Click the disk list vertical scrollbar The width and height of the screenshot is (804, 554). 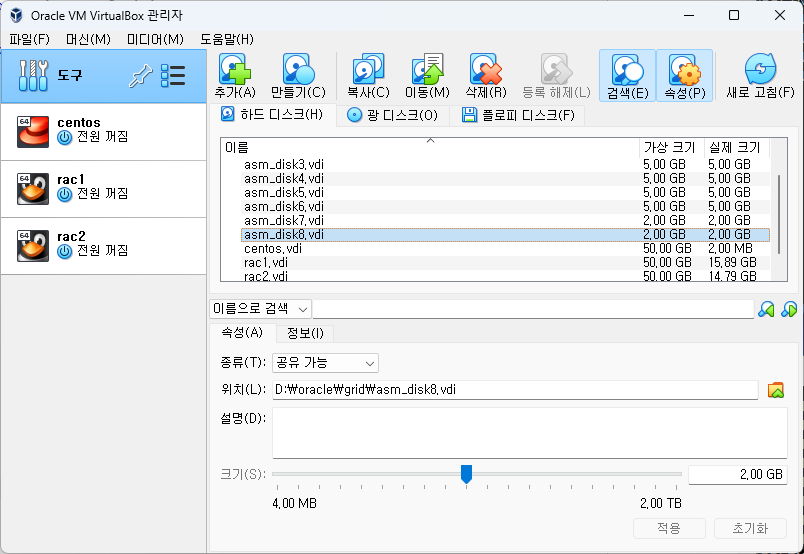[x=779, y=214]
